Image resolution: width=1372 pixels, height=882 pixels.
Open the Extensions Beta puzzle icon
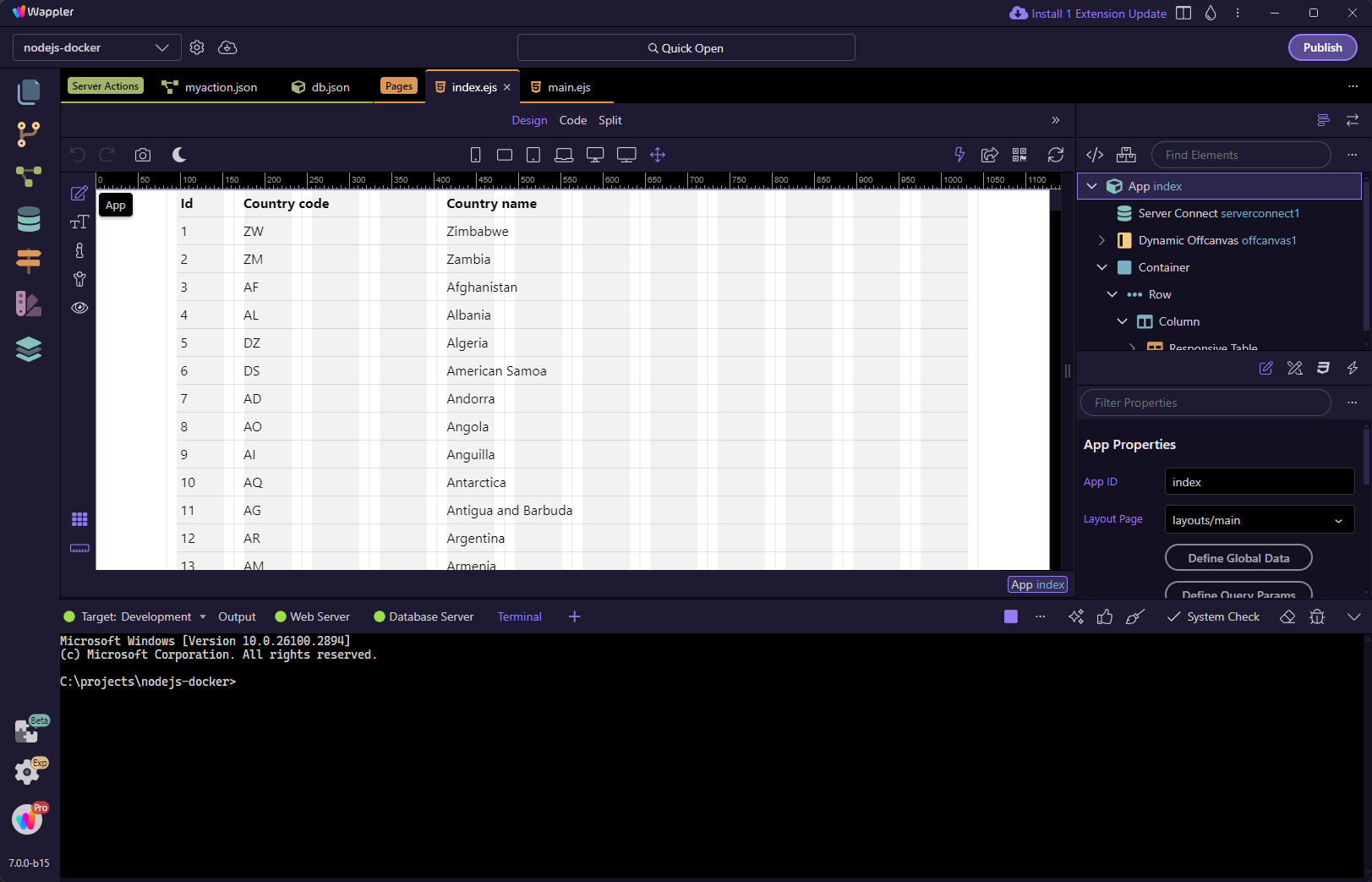coord(29,730)
